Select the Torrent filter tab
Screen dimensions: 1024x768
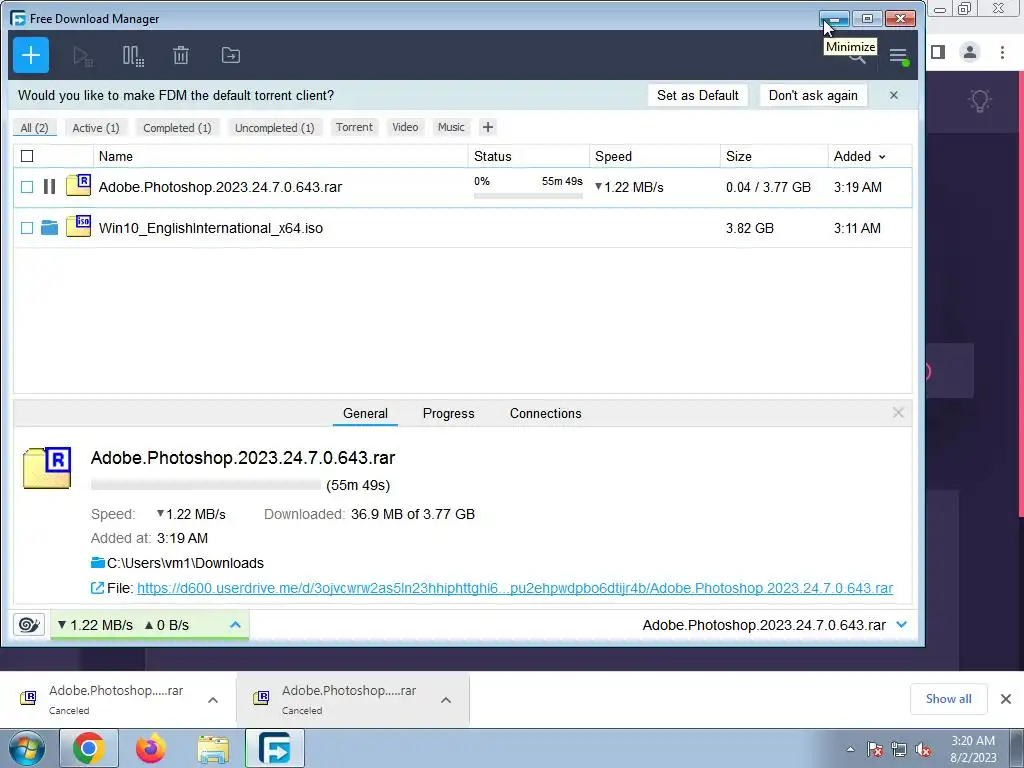pyautogui.click(x=354, y=127)
